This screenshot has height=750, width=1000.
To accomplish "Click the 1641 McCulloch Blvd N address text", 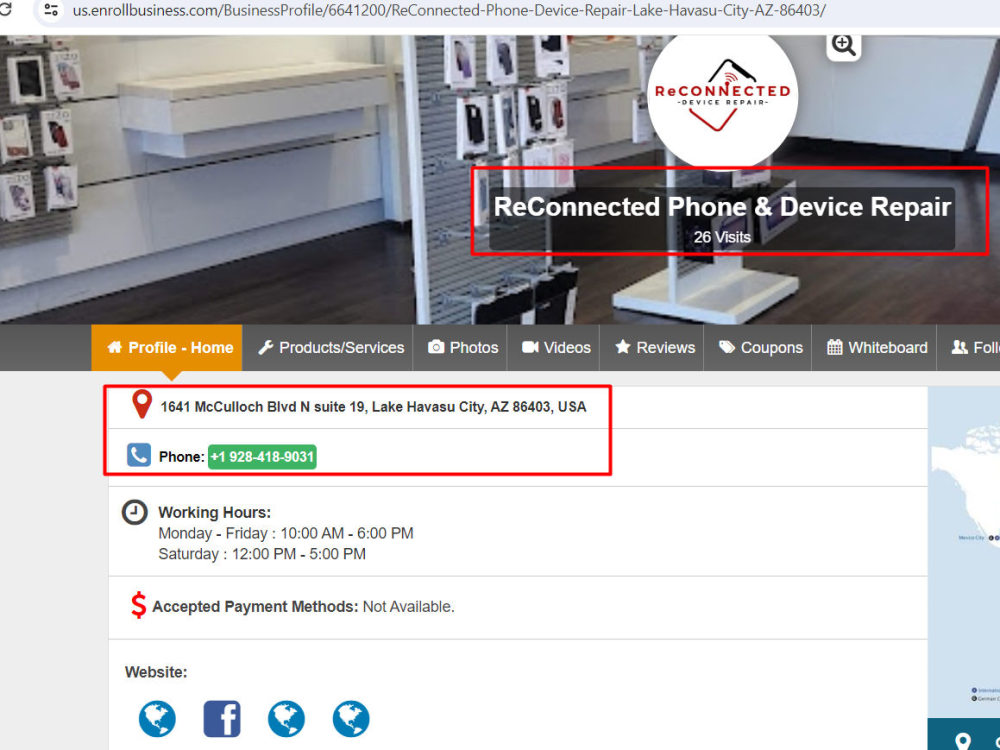I will point(373,407).
